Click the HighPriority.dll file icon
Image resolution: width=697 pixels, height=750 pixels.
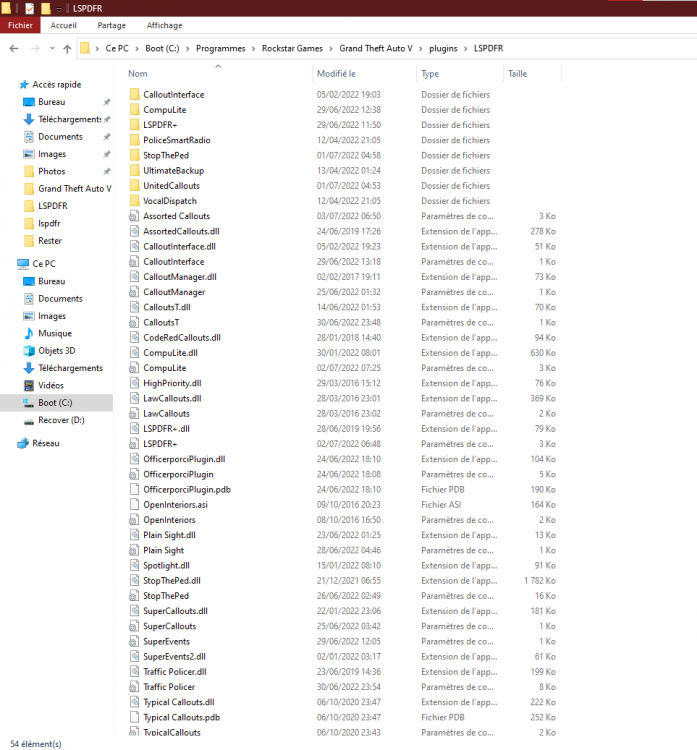(x=134, y=383)
